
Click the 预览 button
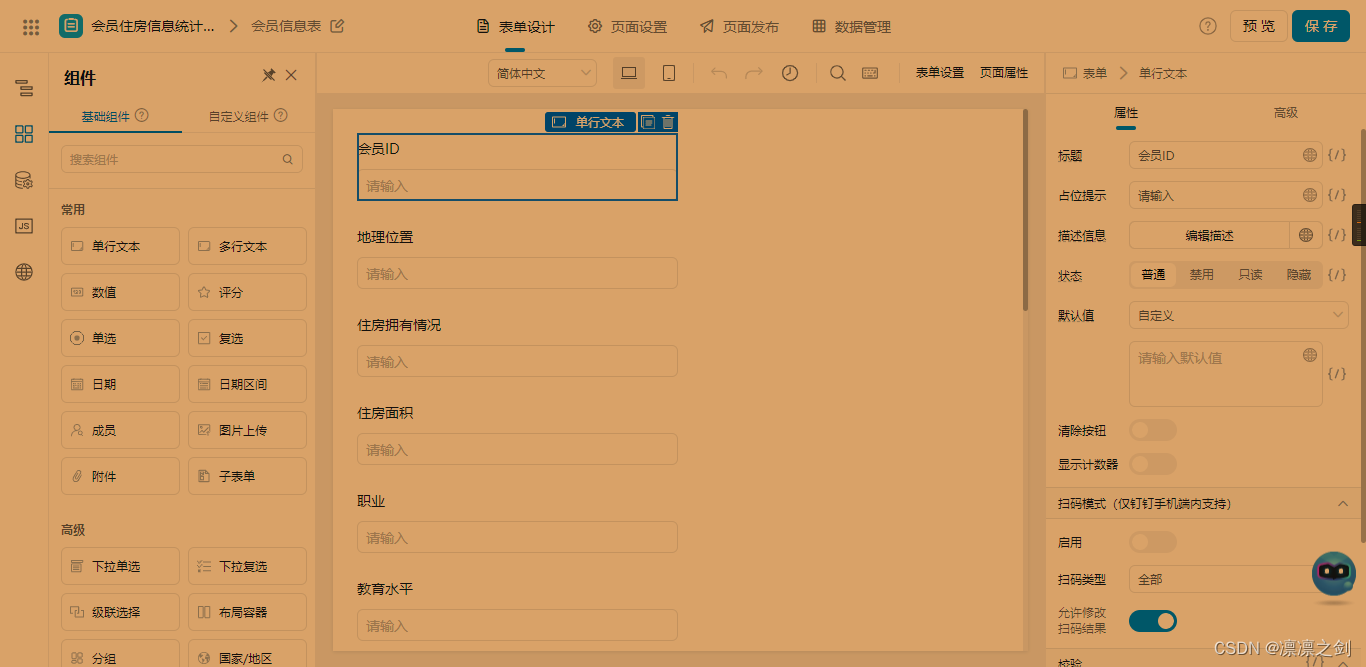point(1259,26)
